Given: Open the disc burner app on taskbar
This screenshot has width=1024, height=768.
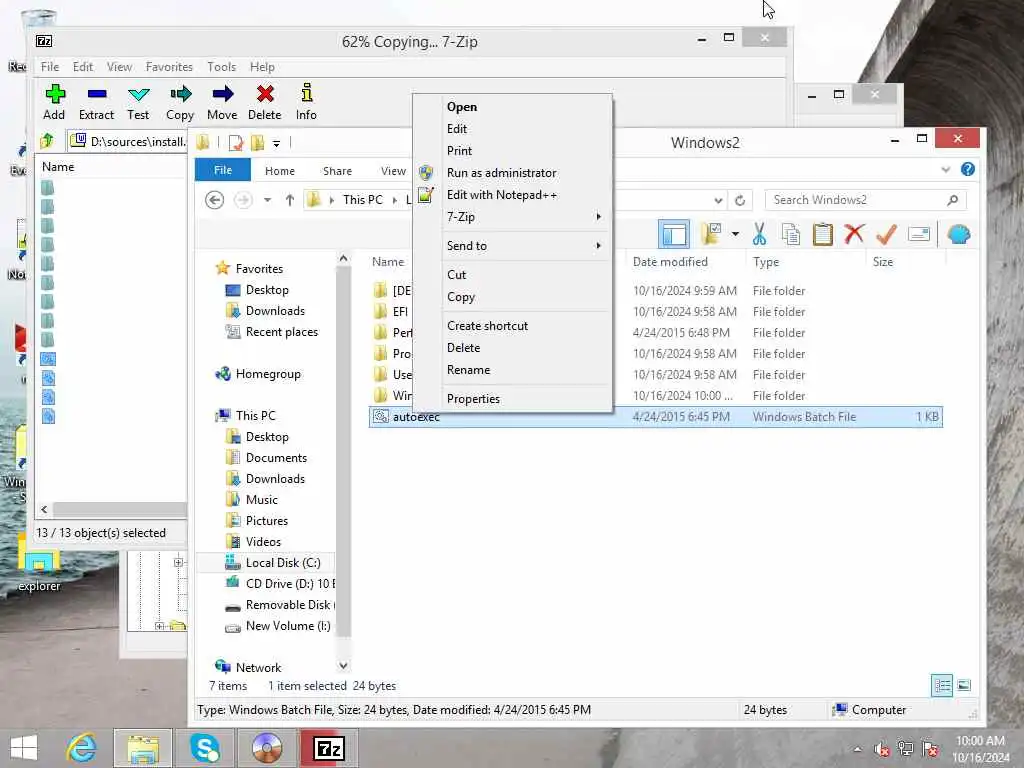Looking at the screenshot, I should [267, 748].
